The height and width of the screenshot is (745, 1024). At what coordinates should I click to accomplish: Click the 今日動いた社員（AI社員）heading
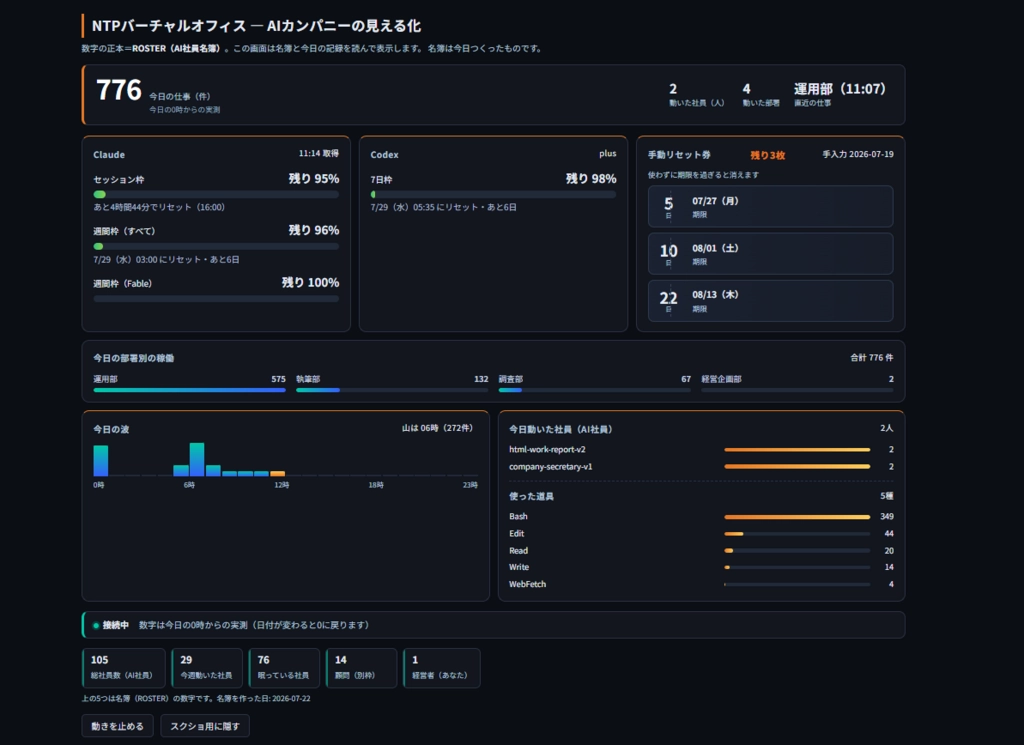click(561, 429)
